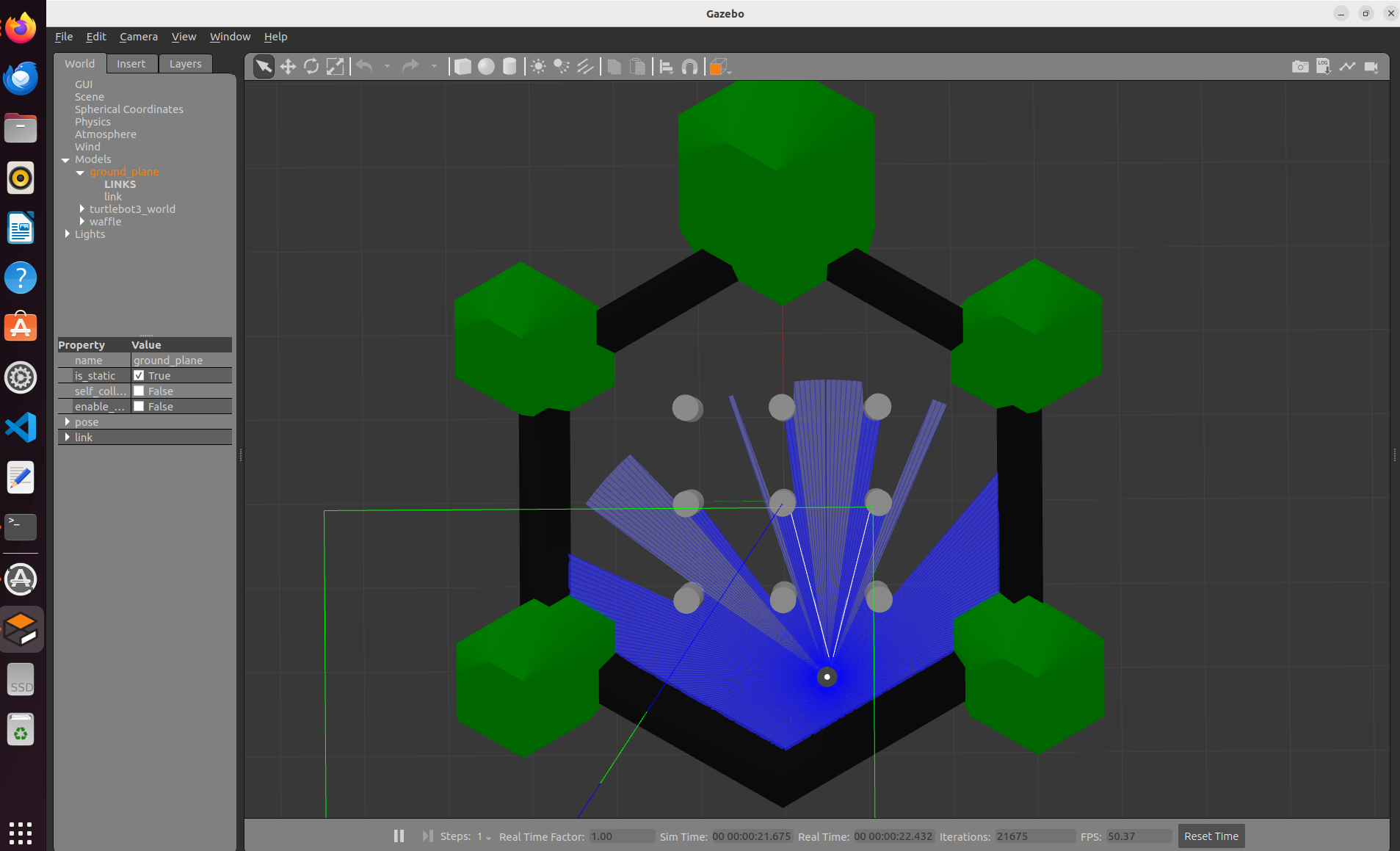Collapse the Models tree section
This screenshot has height=851, width=1400.
(65, 159)
